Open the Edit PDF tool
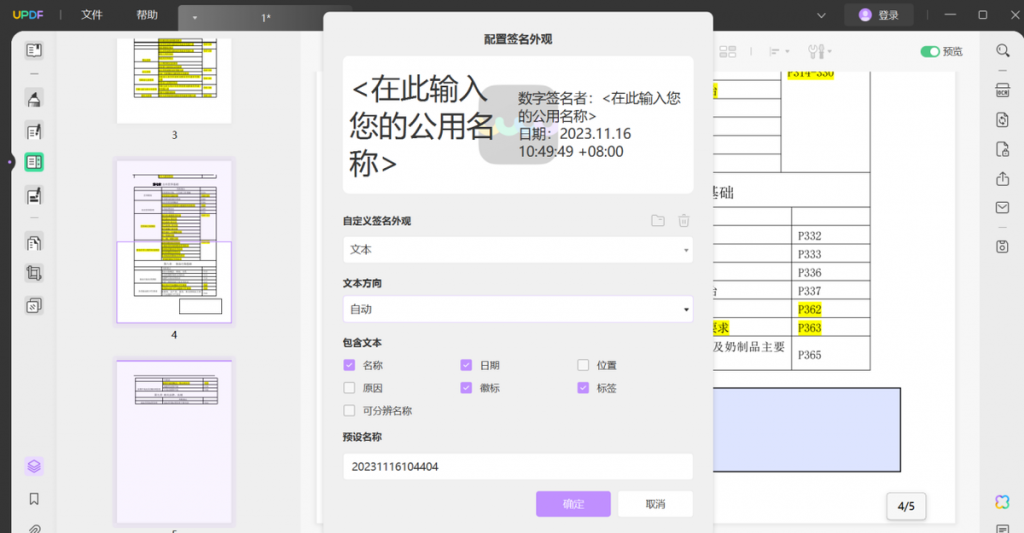The width and height of the screenshot is (1024, 533). tap(34, 131)
